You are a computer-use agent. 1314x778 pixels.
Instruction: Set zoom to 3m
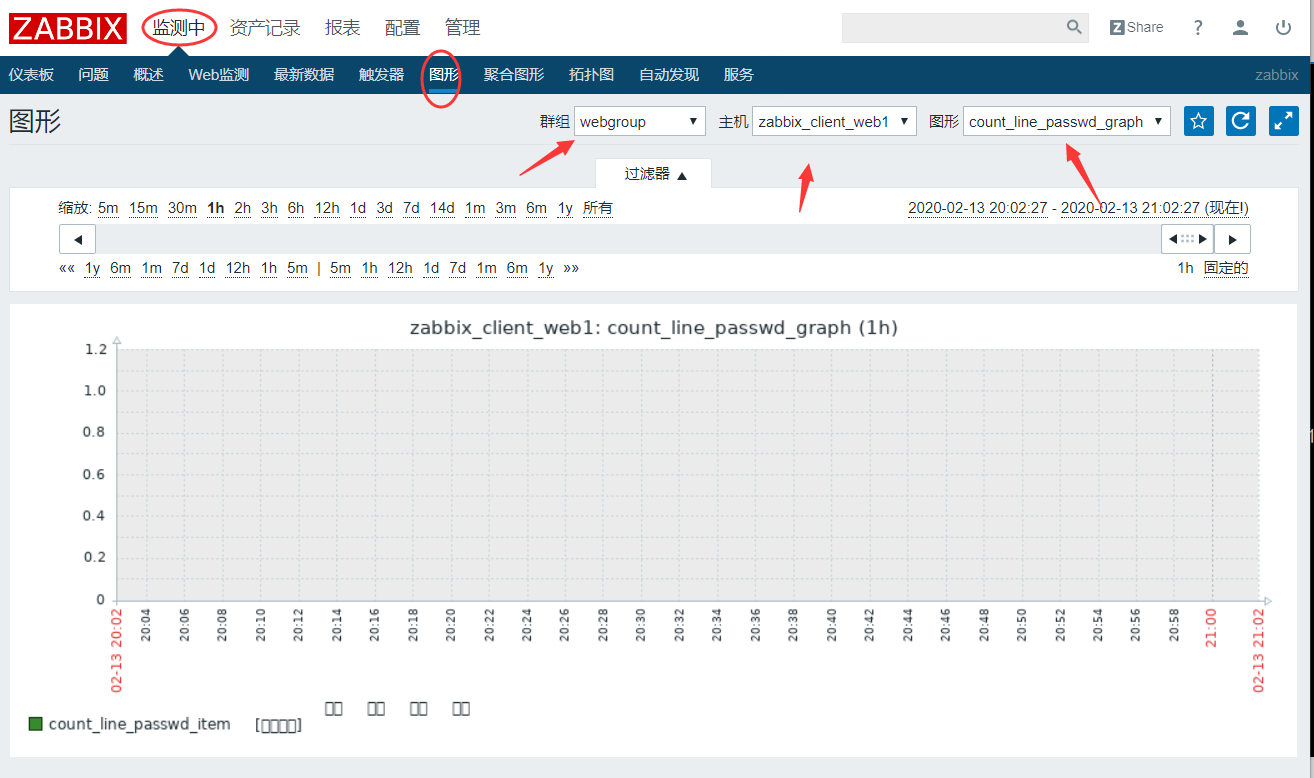point(506,208)
